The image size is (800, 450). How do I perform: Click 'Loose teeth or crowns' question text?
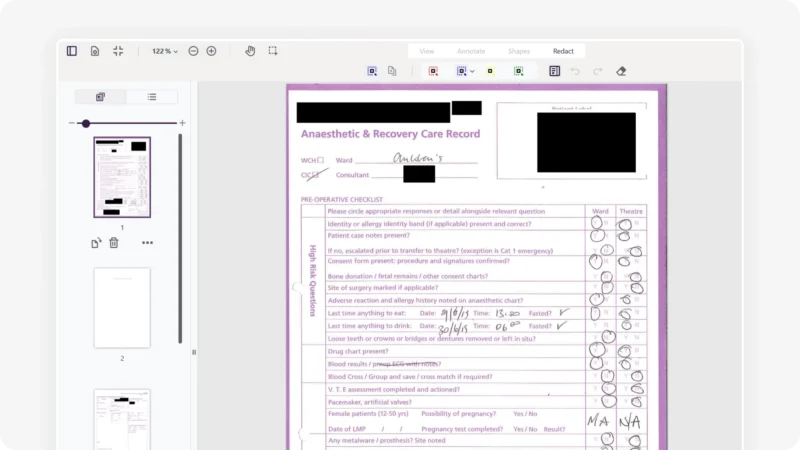[x=432, y=339]
